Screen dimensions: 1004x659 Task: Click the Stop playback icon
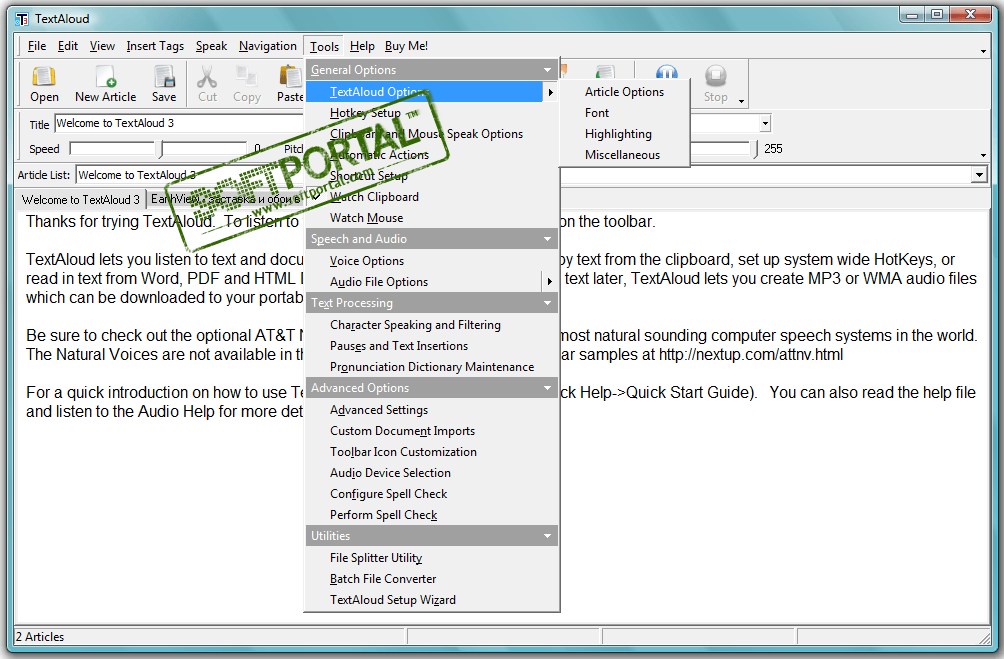coord(715,76)
